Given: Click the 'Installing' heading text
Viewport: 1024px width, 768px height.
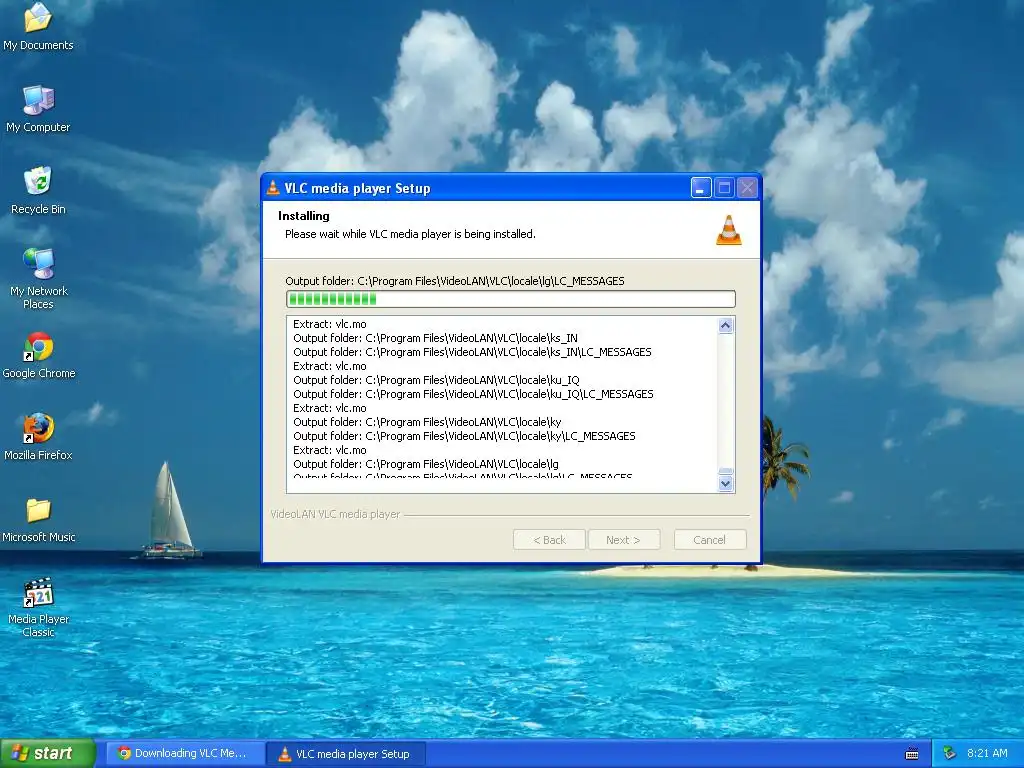Looking at the screenshot, I should 304,216.
